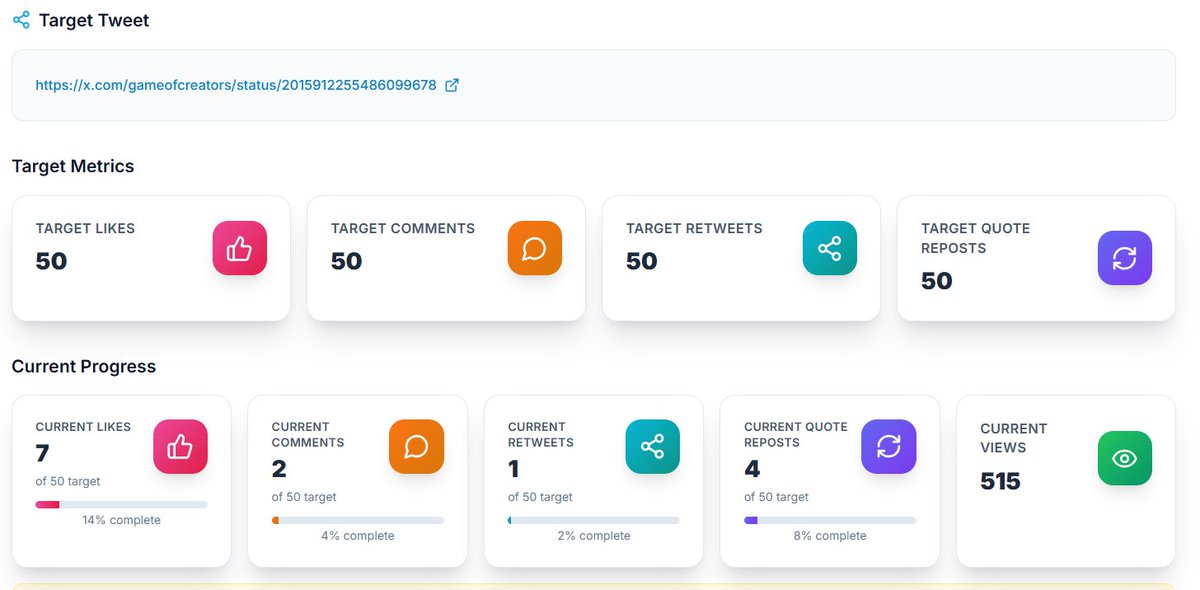Click the thumbs-up icon in Target Likes card
The width and height of the screenshot is (1200, 590).
pyautogui.click(x=240, y=248)
